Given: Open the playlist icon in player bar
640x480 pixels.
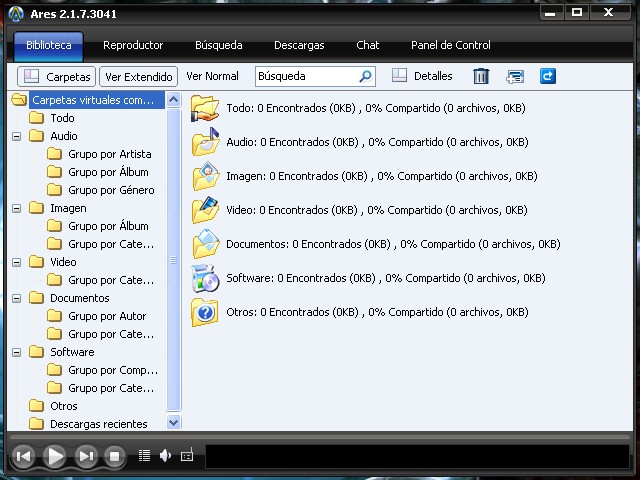Looking at the screenshot, I should pos(144,456).
